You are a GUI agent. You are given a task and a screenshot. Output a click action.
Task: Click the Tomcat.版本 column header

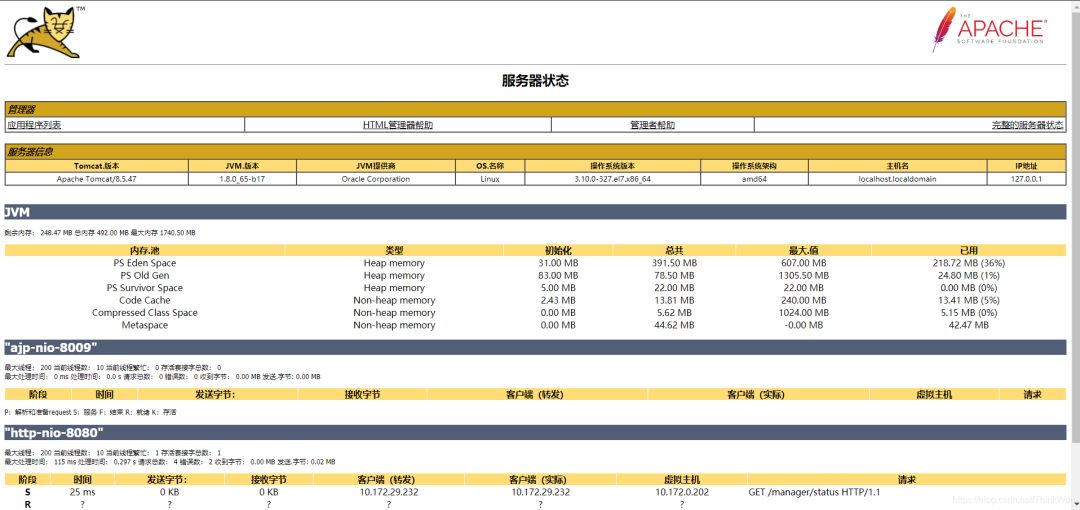click(x=96, y=166)
